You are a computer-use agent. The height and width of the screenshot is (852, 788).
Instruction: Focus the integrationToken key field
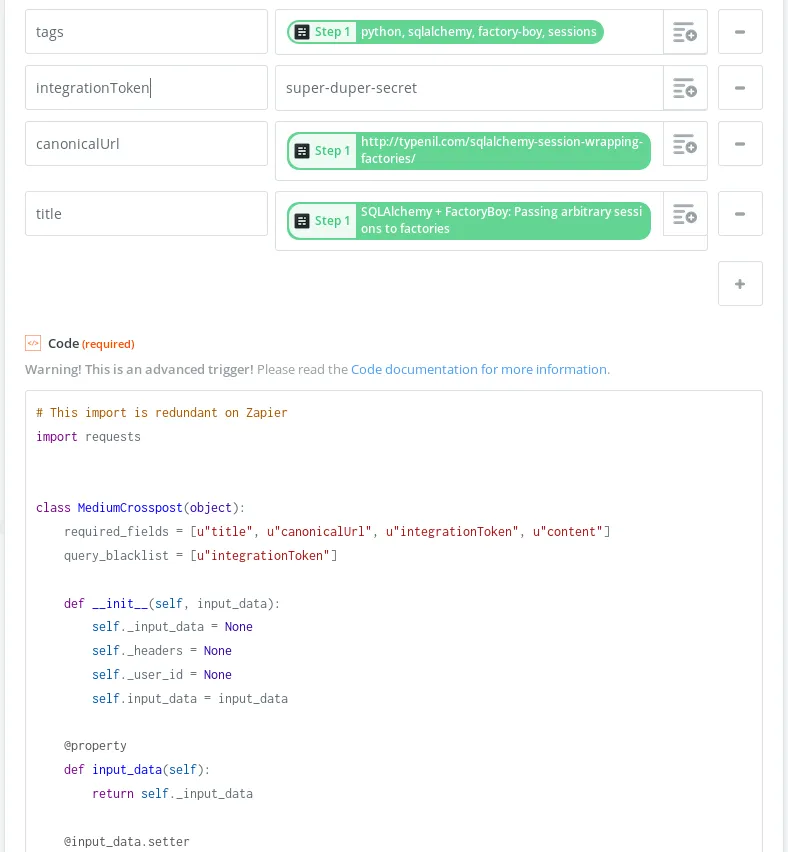(x=146, y=88)
